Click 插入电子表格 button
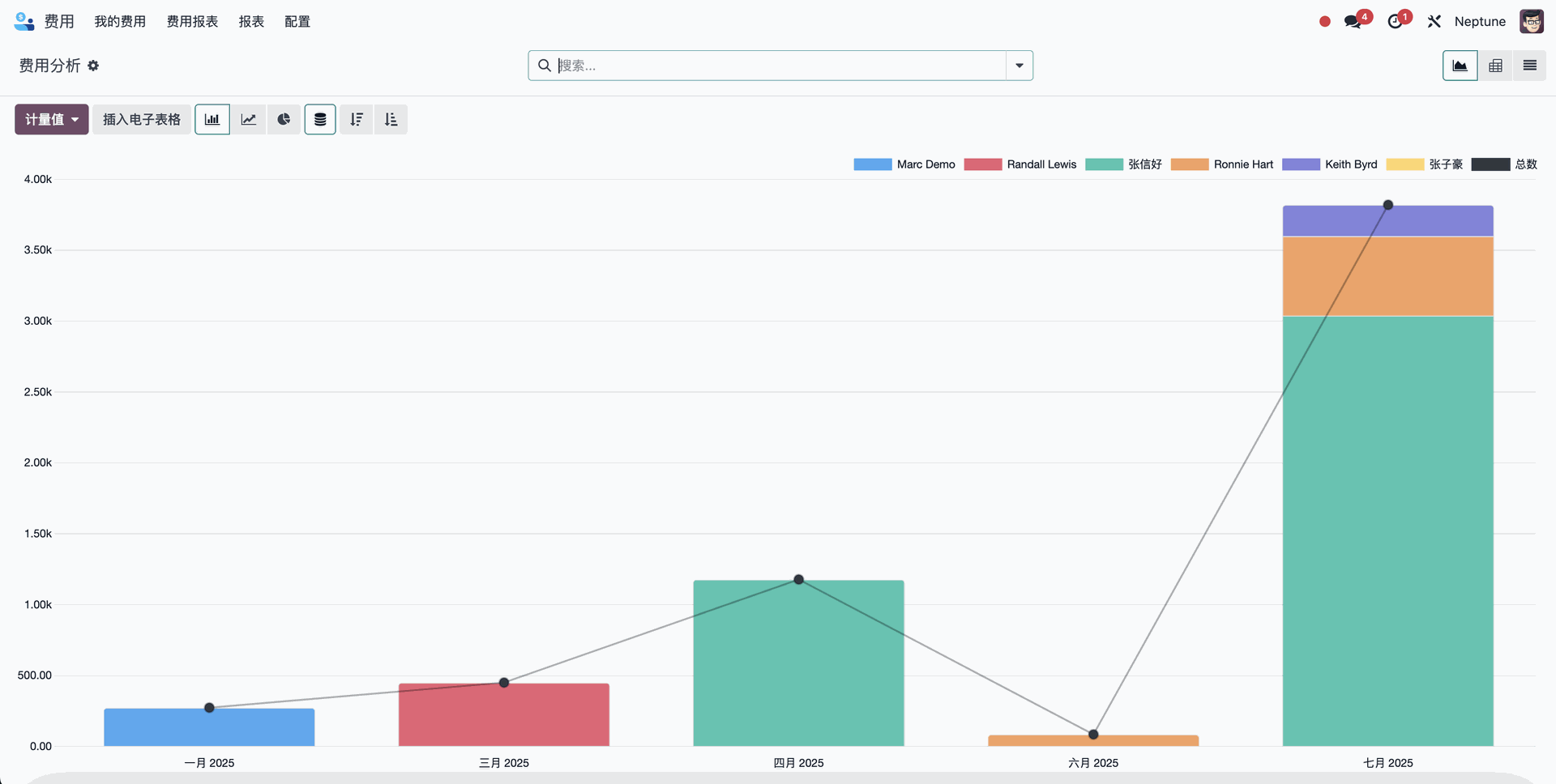 [142, 119]
